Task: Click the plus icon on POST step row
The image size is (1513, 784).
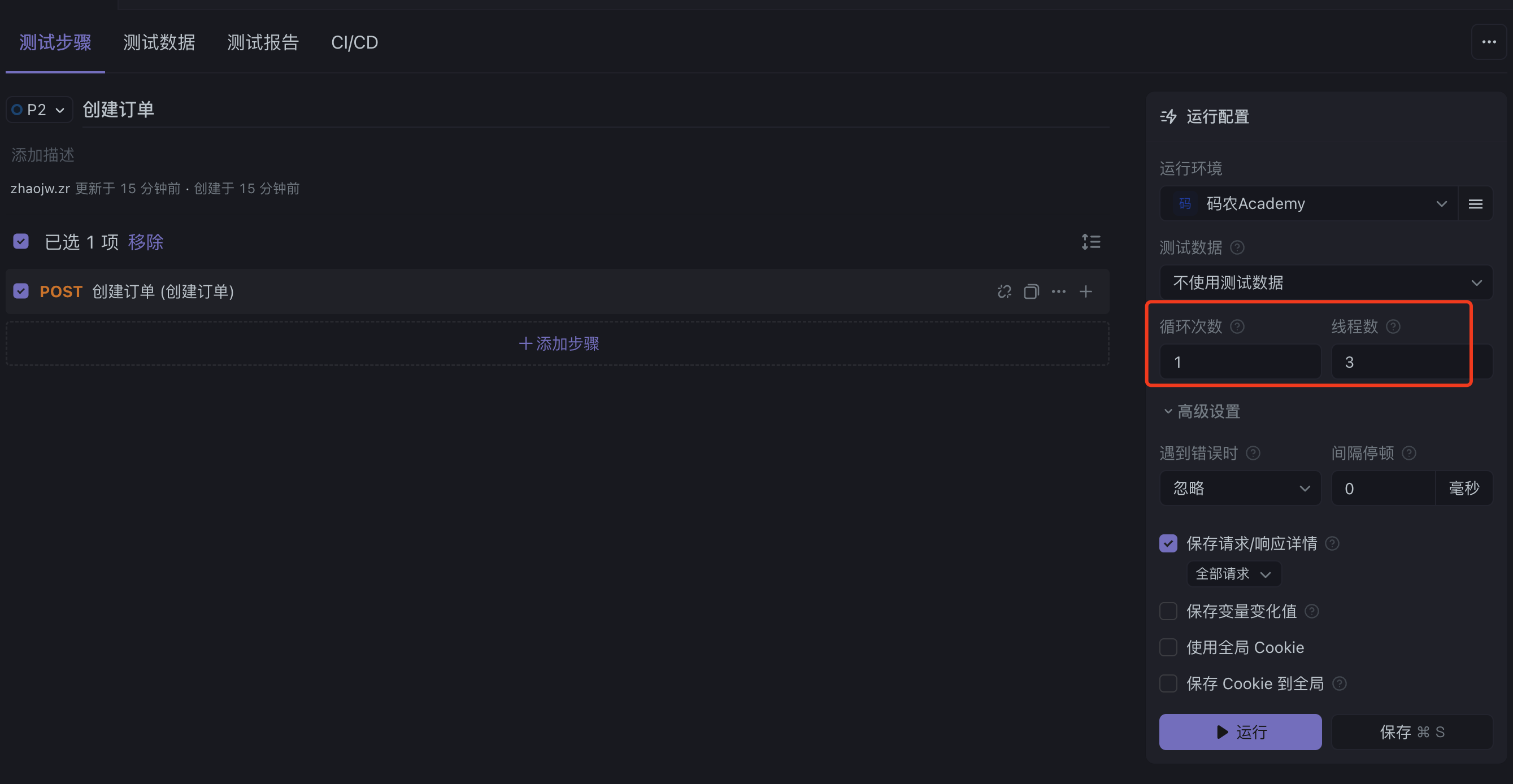Action: 1085,291
